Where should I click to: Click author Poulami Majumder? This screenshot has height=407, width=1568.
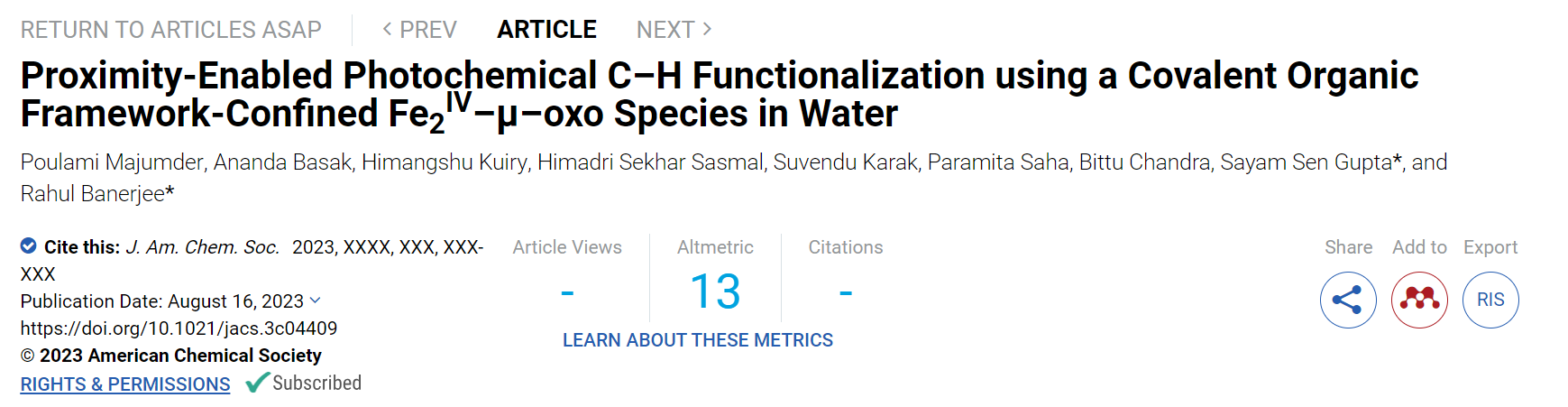click(113, 162)
